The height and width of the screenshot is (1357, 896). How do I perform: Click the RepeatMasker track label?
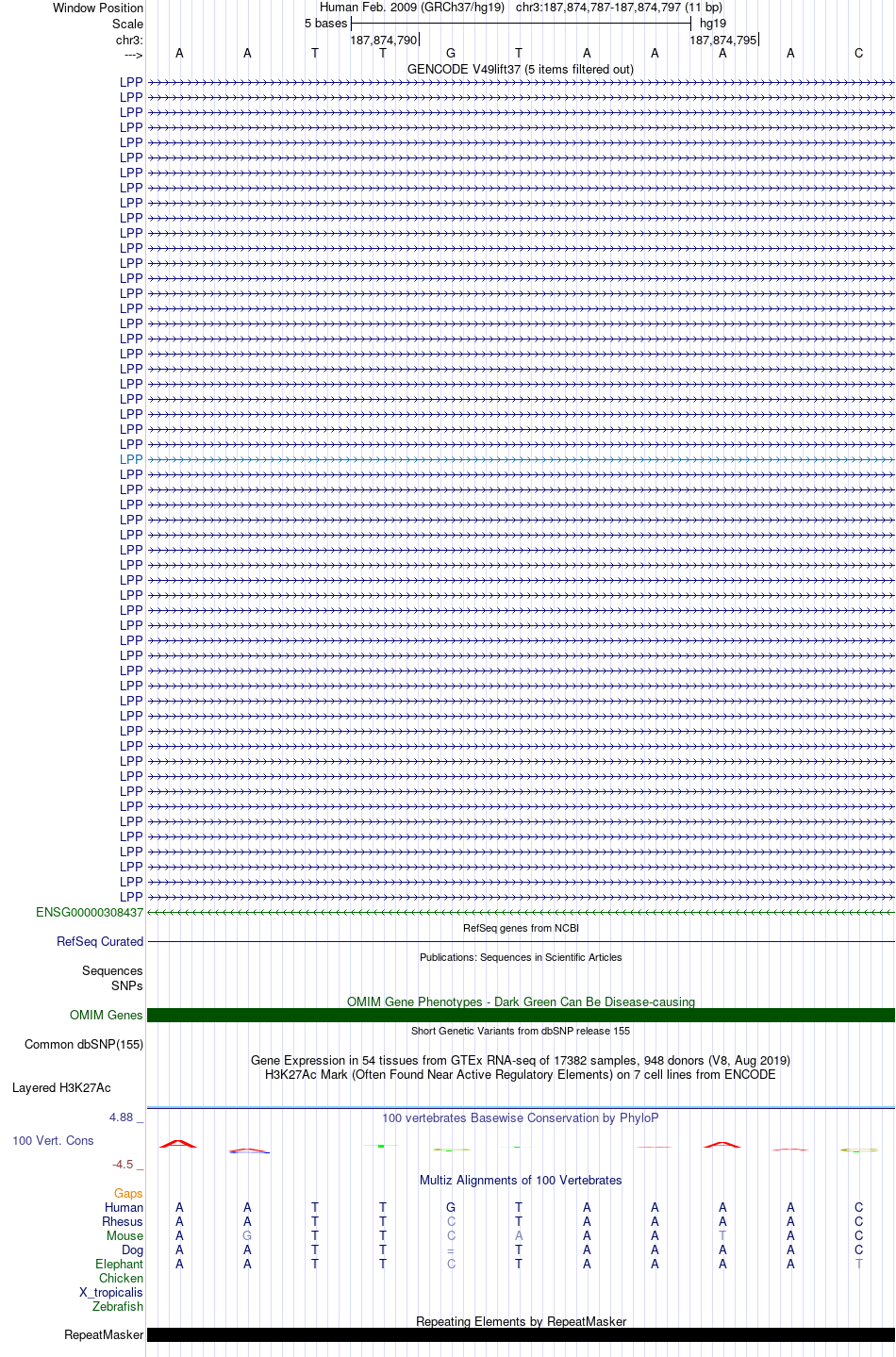tap(104, 1334)
